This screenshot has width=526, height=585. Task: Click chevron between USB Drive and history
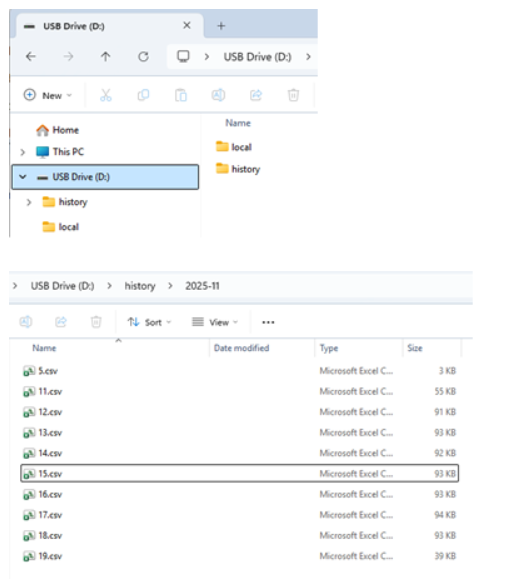[x=109, y=286]
